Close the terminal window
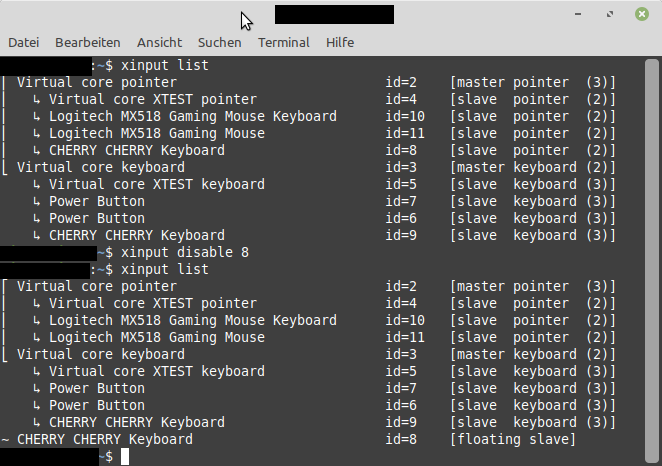Viewport: 662px width, 466px height. 638,15
